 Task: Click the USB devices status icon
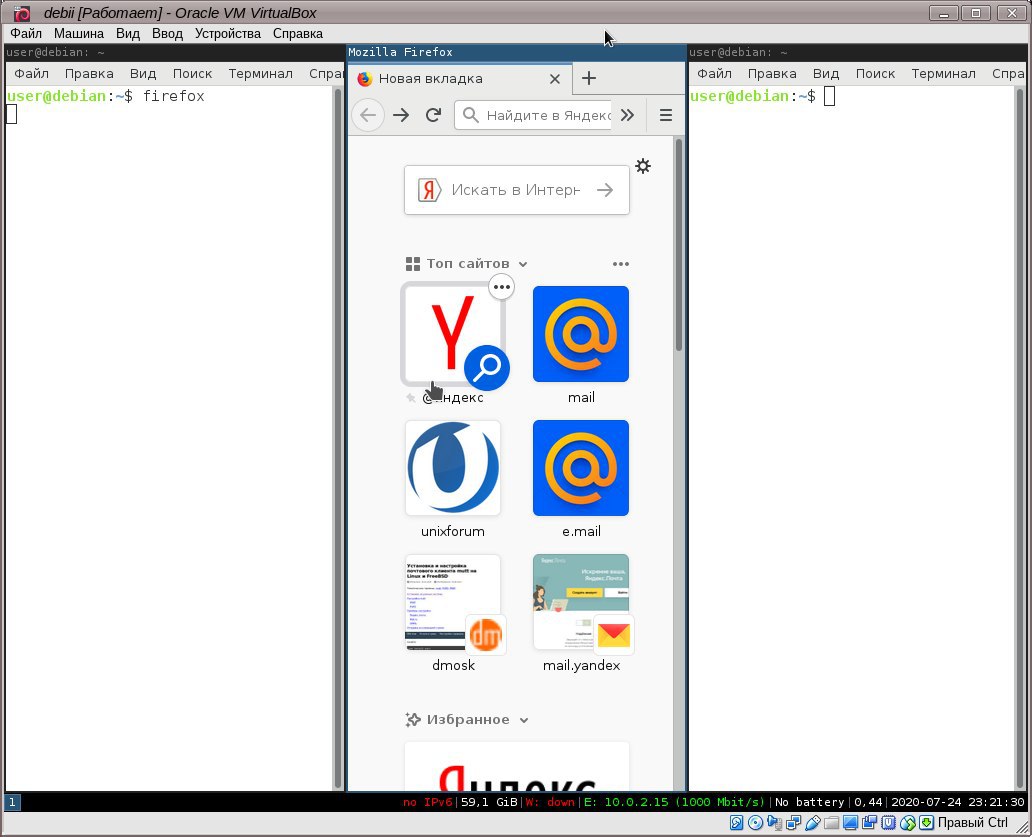tap(813, 823)
